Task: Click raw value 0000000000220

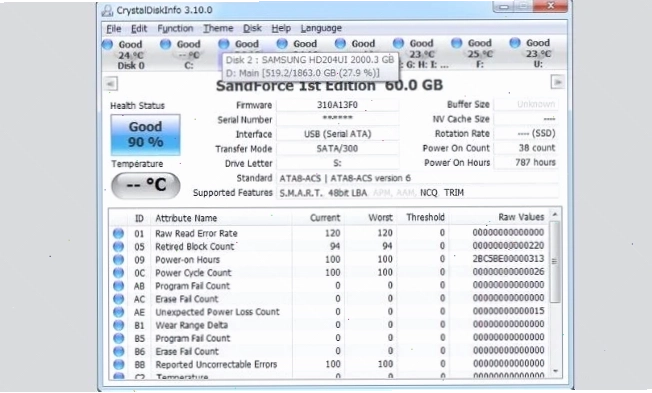Action: coord(508,245)
